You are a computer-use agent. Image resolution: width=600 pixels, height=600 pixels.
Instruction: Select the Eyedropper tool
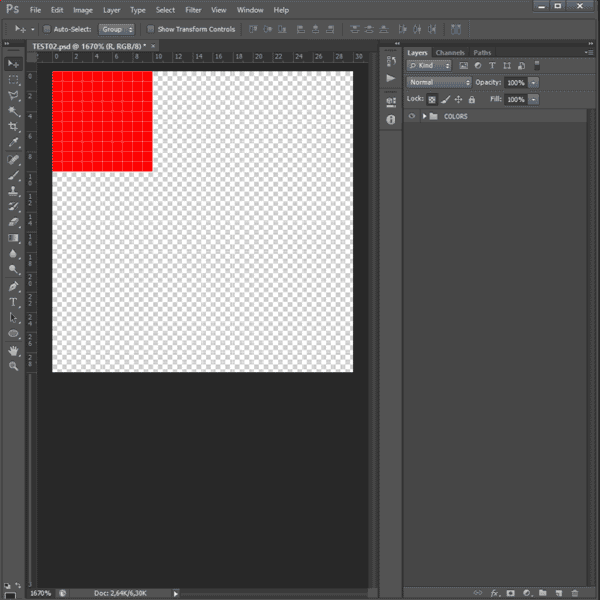pos(13,142)
